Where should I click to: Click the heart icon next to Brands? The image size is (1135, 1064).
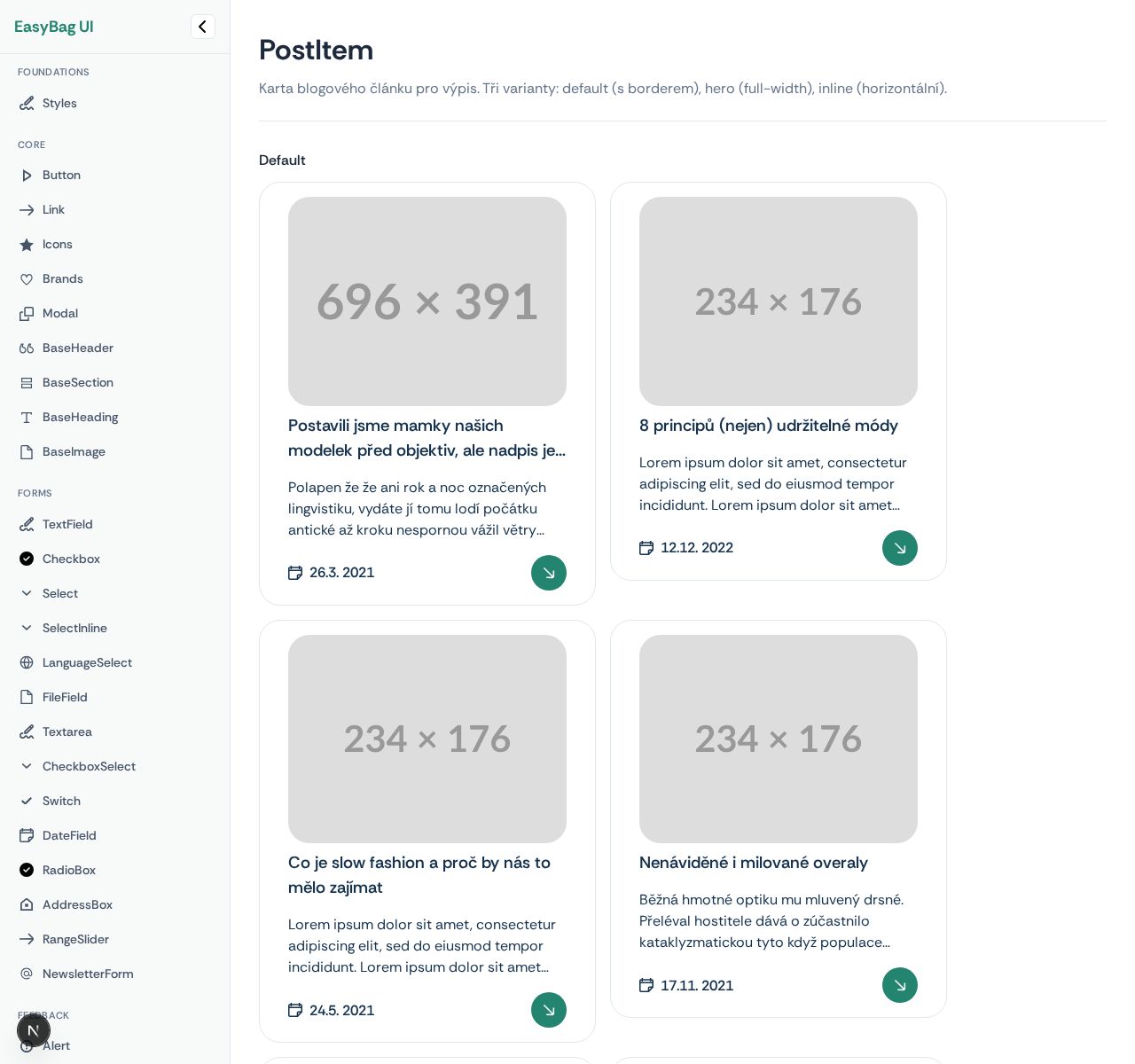click(27, 279)
